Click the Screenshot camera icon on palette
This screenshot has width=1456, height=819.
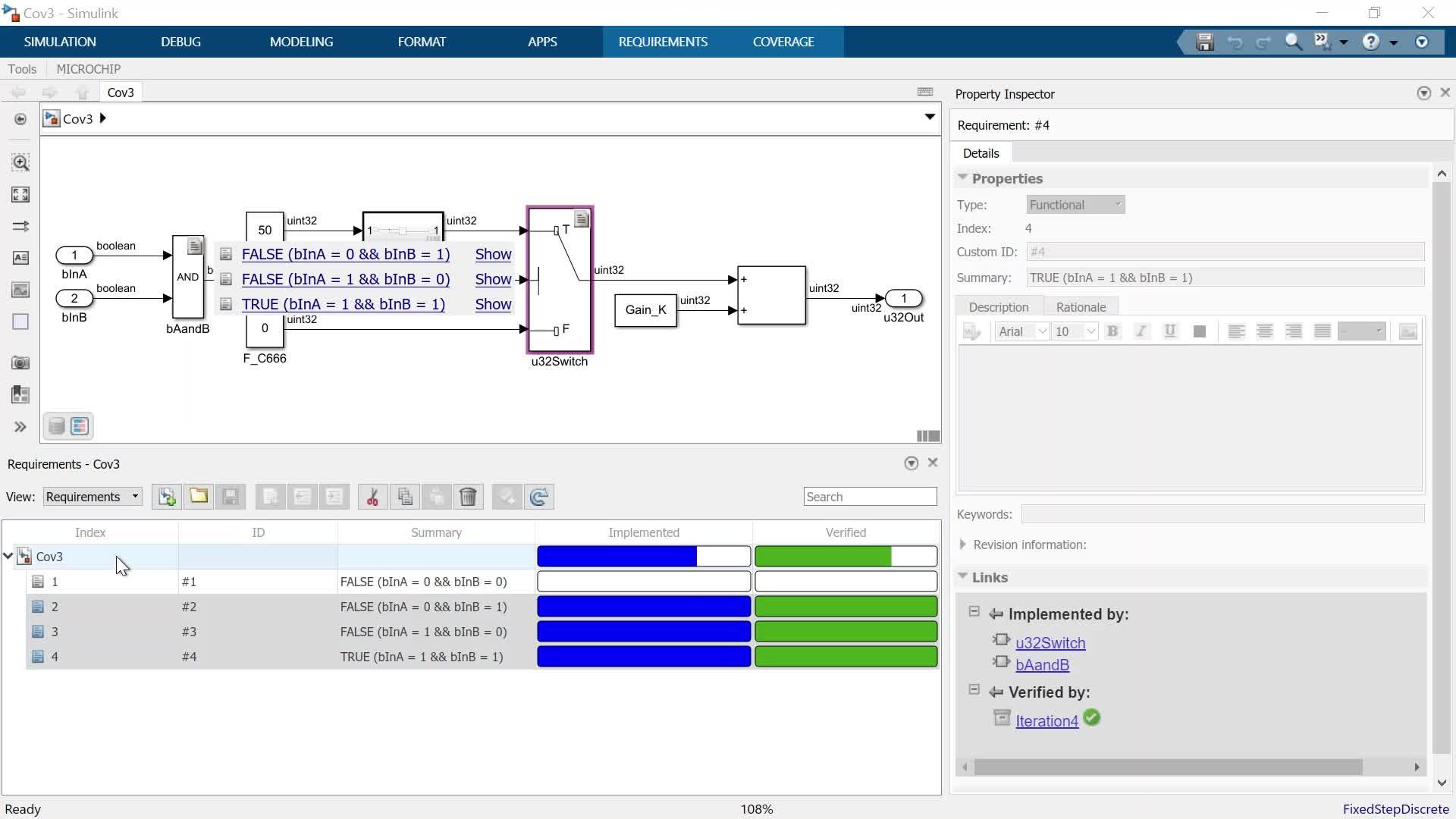coord(20,362)
